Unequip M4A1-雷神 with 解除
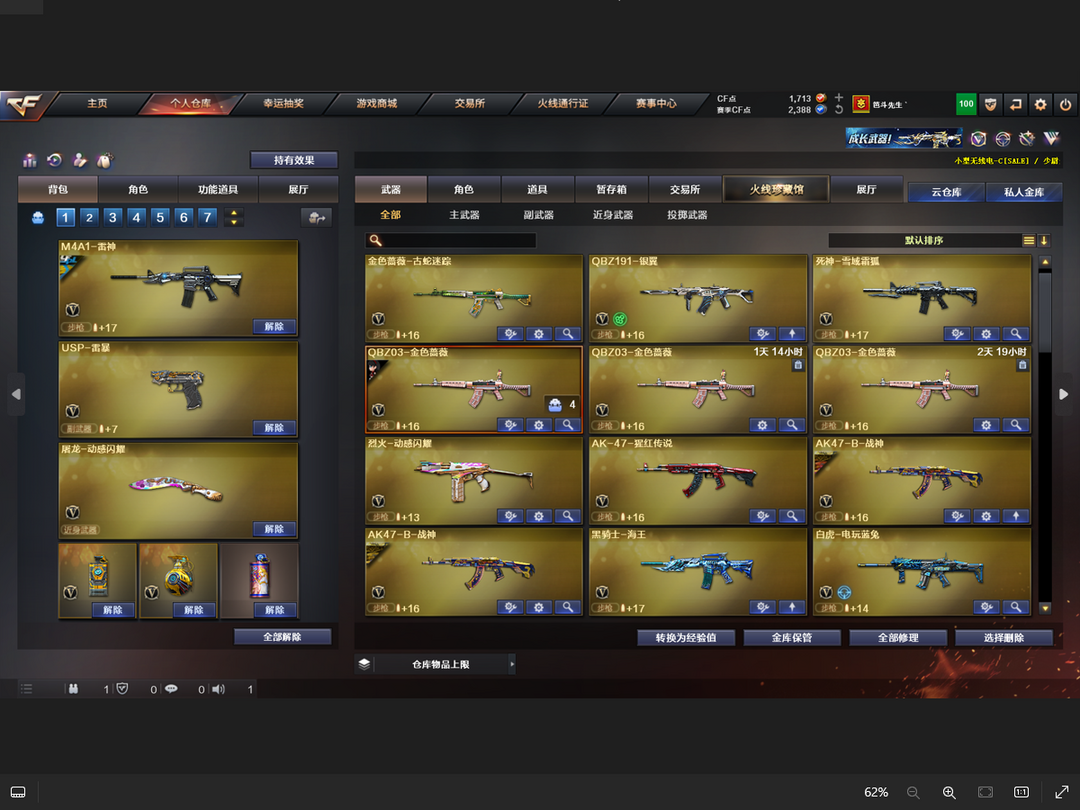The width and height of the screenshot is (1080, 810). coord(274,326)
